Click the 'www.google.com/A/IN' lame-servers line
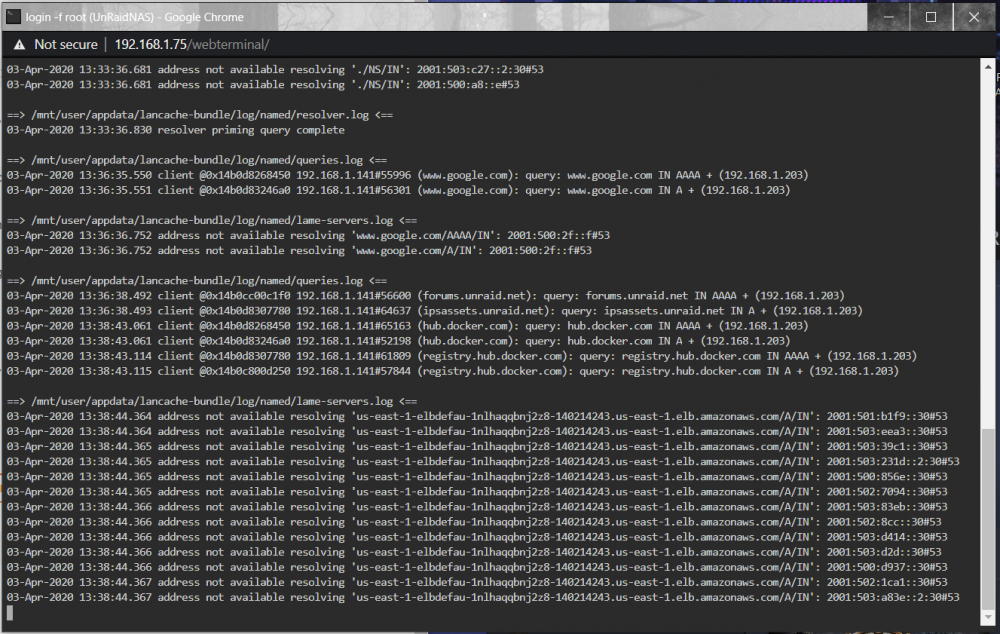 (299, 251)
